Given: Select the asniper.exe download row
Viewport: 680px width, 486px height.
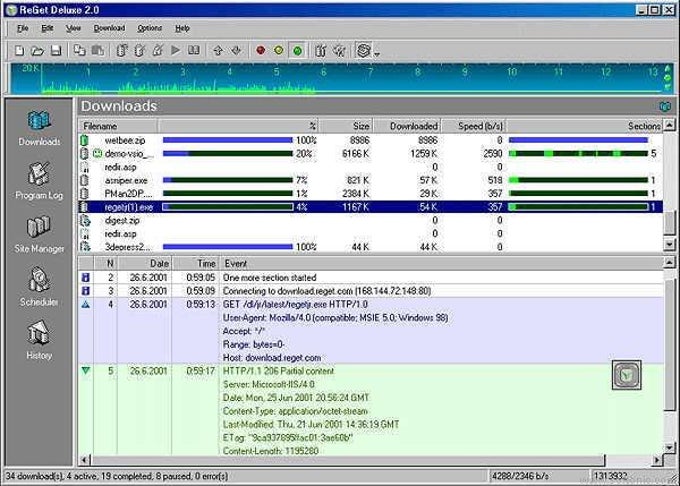Looking at the screenshot, I should [x=124, y=179].
